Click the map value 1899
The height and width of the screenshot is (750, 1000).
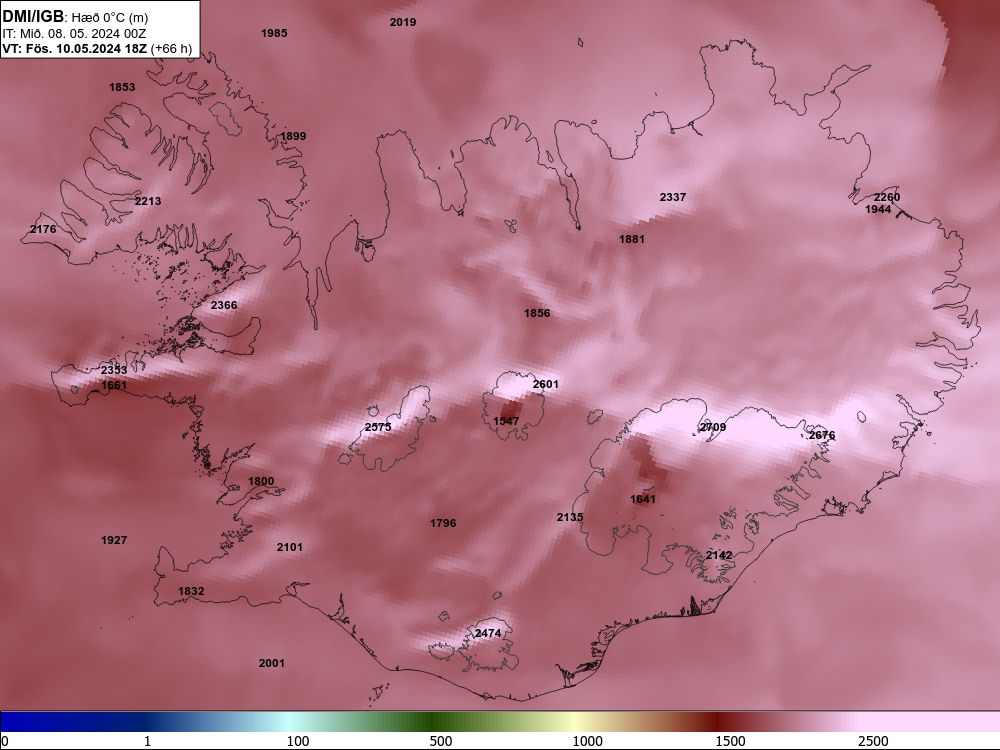[293, 136]
